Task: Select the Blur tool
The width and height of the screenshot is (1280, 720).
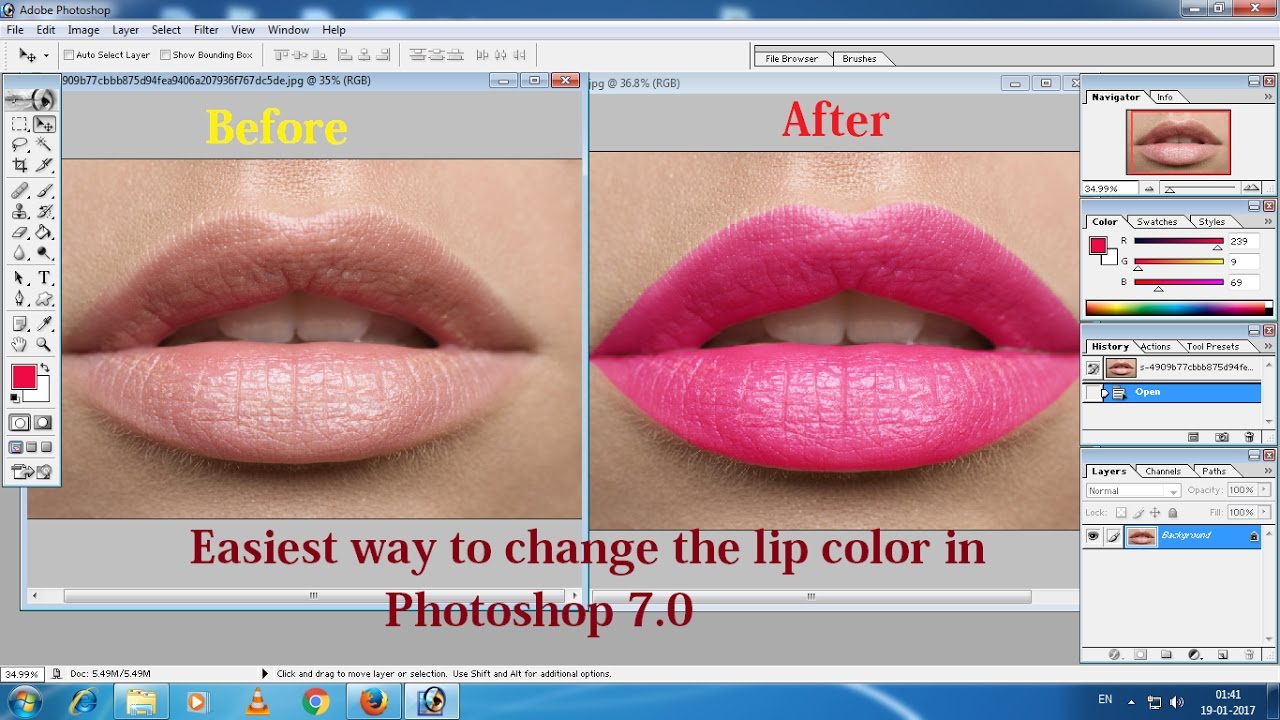Action: pos(19,253)
